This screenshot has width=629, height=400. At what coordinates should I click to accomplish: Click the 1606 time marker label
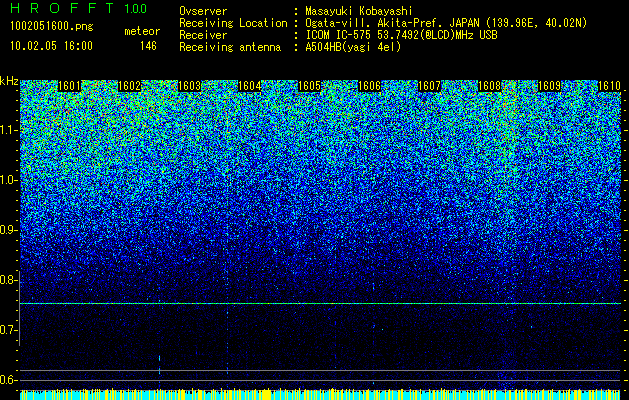[369, 86]
